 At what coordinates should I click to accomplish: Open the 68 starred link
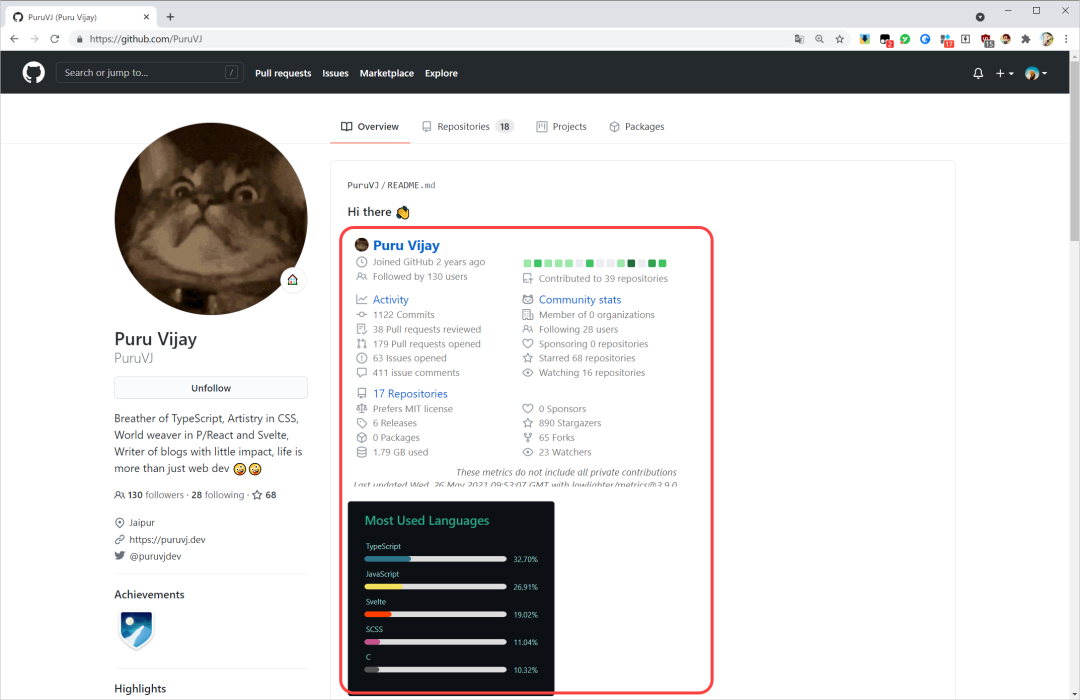(x=264, y=495)
